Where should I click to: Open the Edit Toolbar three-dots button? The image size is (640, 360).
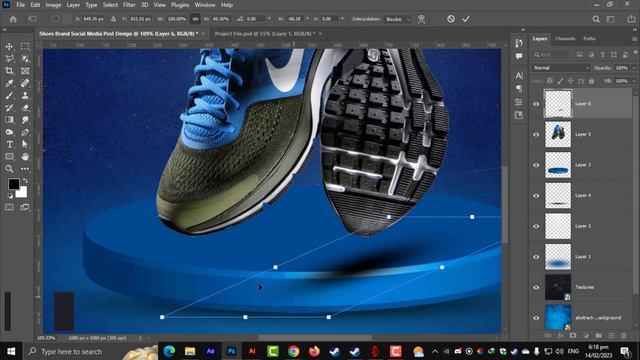25,169
